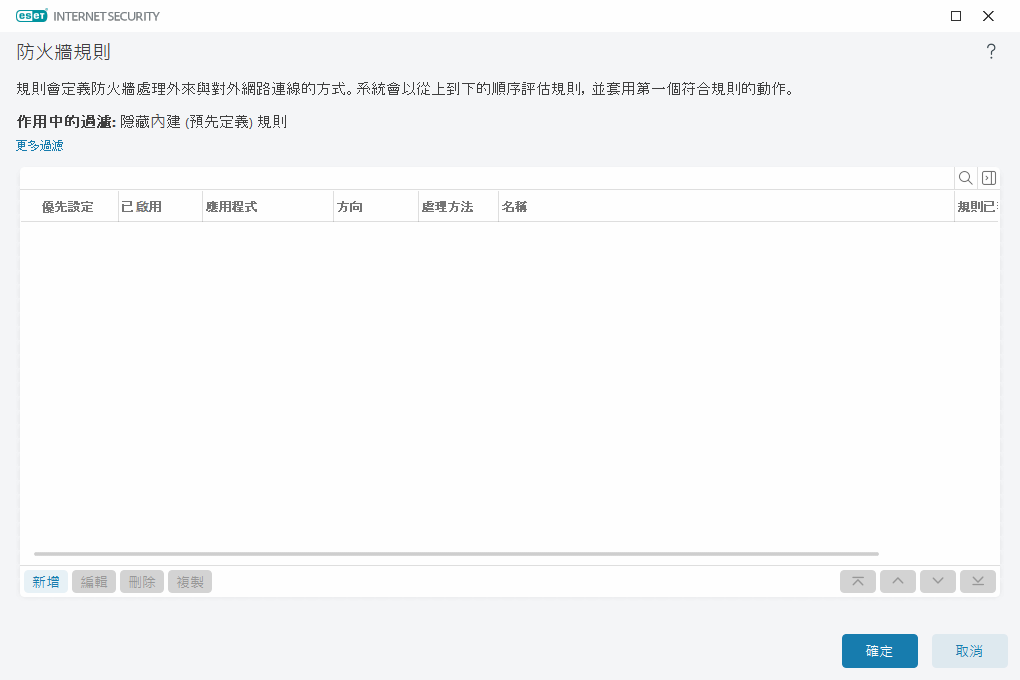The width and height of the screenshot is (1020, 680).
Task: Confirm settings with the 確定 button
Action: pos(879,650)
